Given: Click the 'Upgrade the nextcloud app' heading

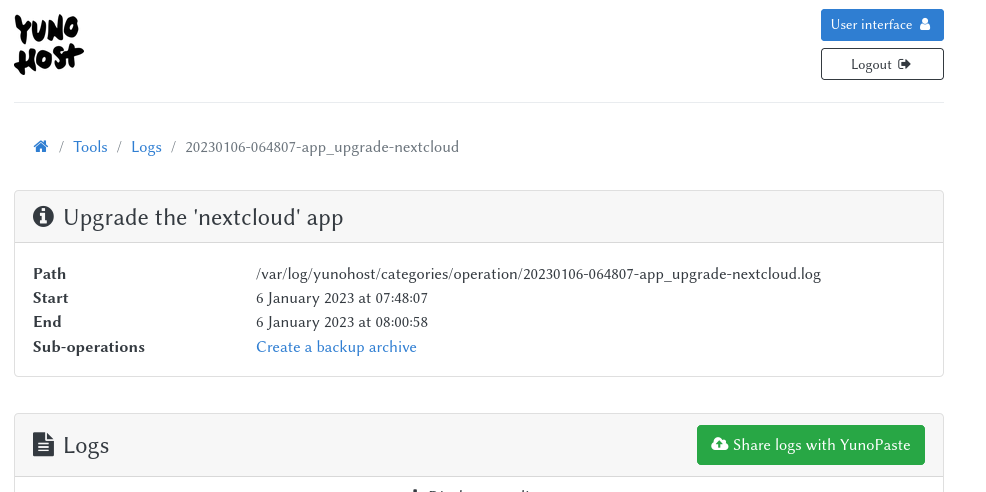Looking at the screenshot, I should click(x=203, y=218).
